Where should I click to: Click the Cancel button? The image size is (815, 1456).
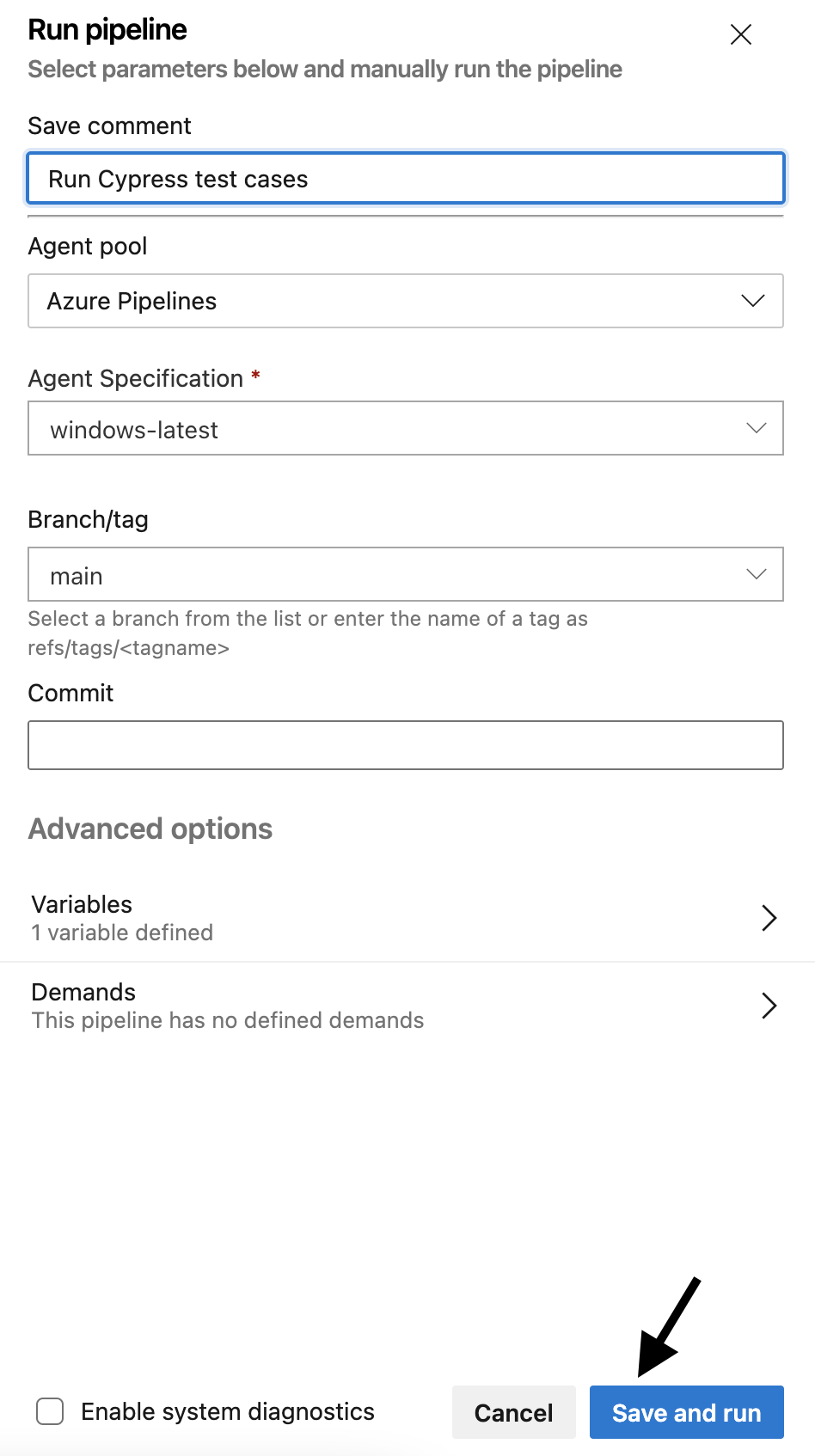coord(514,1412)
